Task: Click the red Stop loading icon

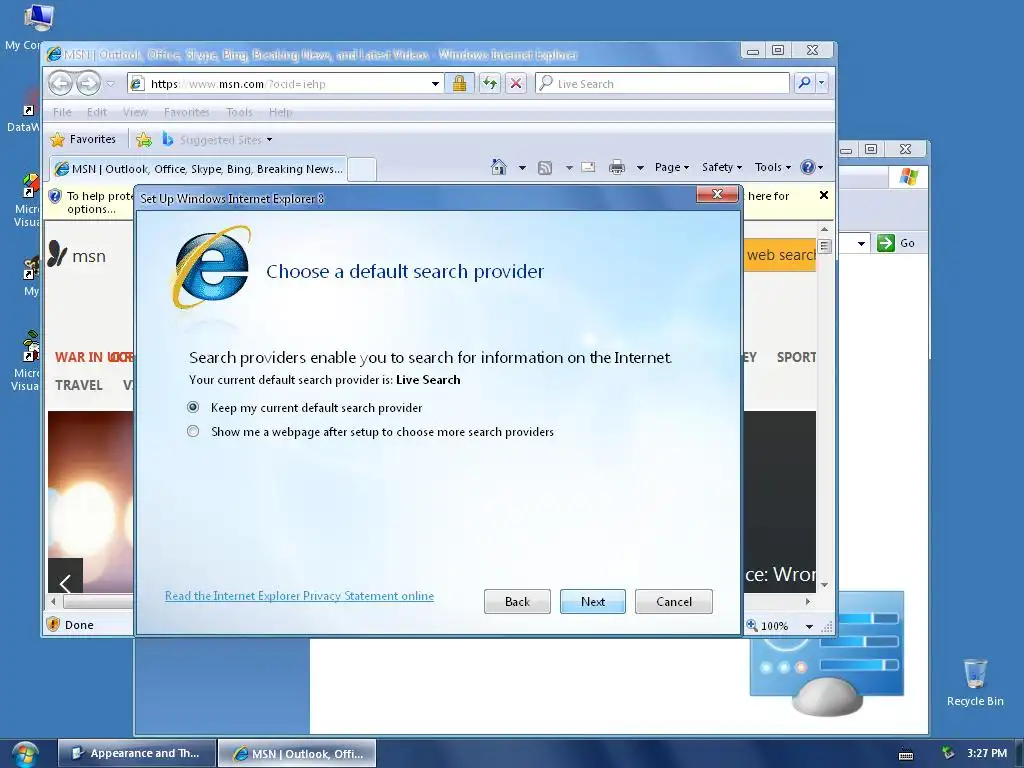Action: 516,83
